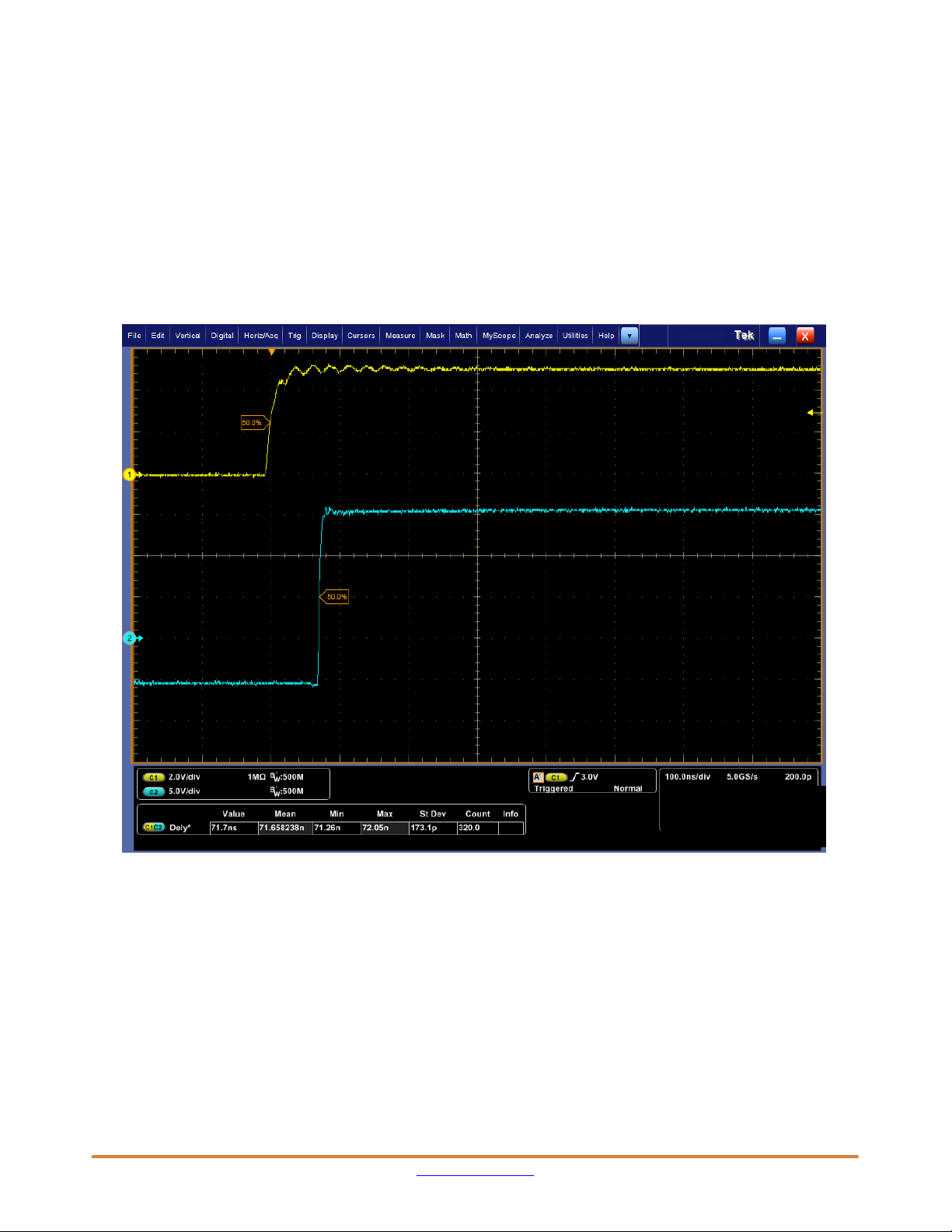The width and height of the screenshot is (952, 1232).
Task: Click the C2 channel badge at 5.0V/div
Action: (153, 791)
